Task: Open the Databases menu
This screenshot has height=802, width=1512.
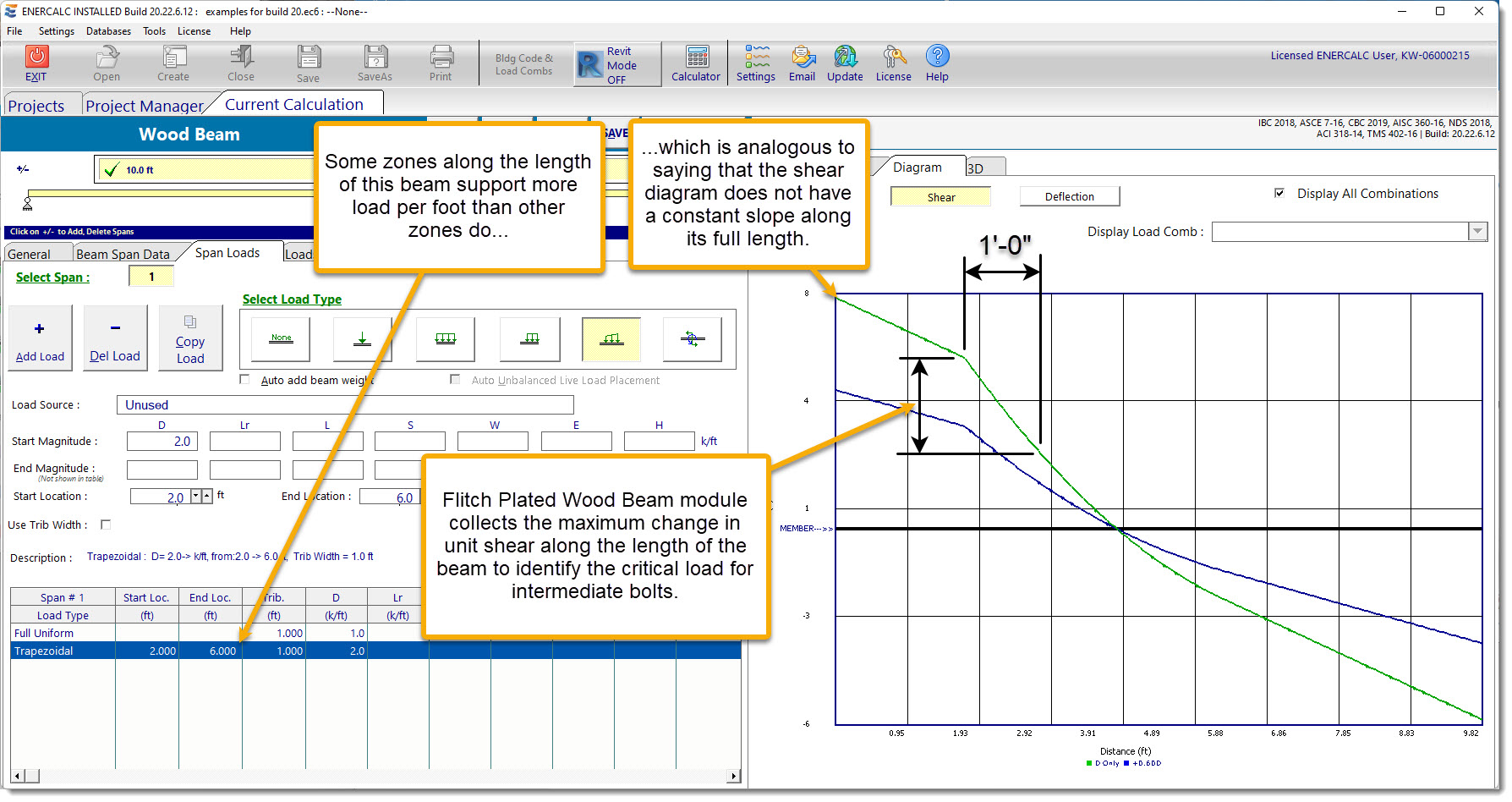Action: click(x=108, y=31)
